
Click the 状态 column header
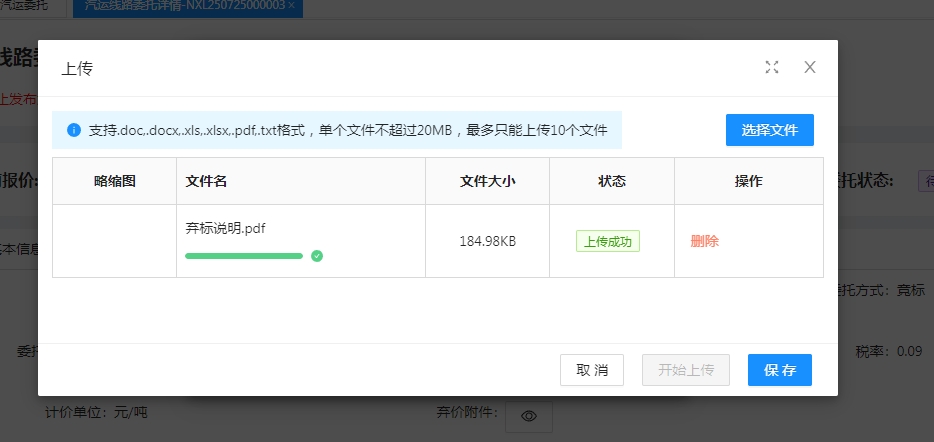pyautogui.click(x=612, y=182)
